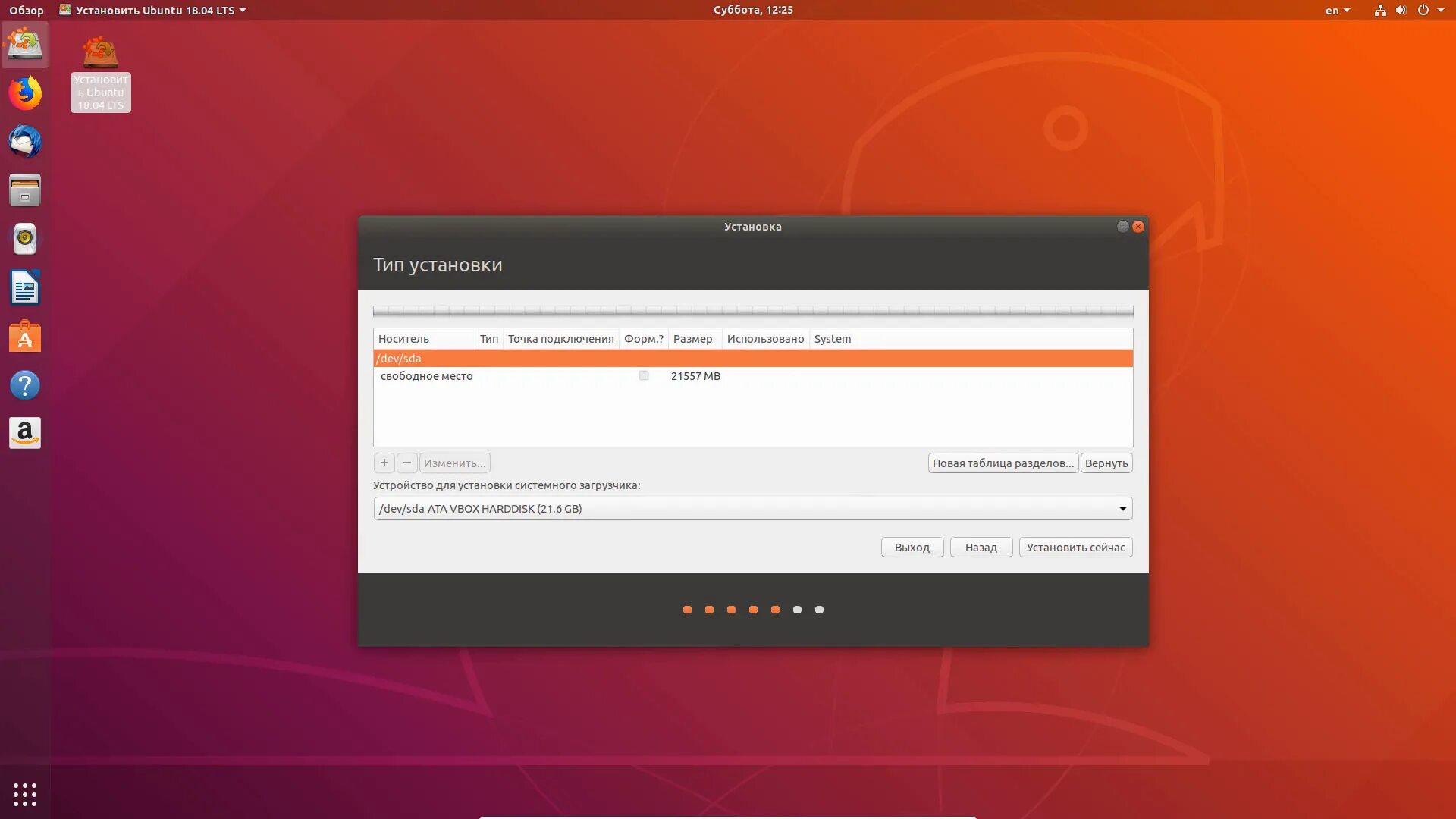This screenshot has height=819, width=1456.
Task: Launch LibreOffice Writer from the dock
Action: pyautogui.click(x=25, y=288)
